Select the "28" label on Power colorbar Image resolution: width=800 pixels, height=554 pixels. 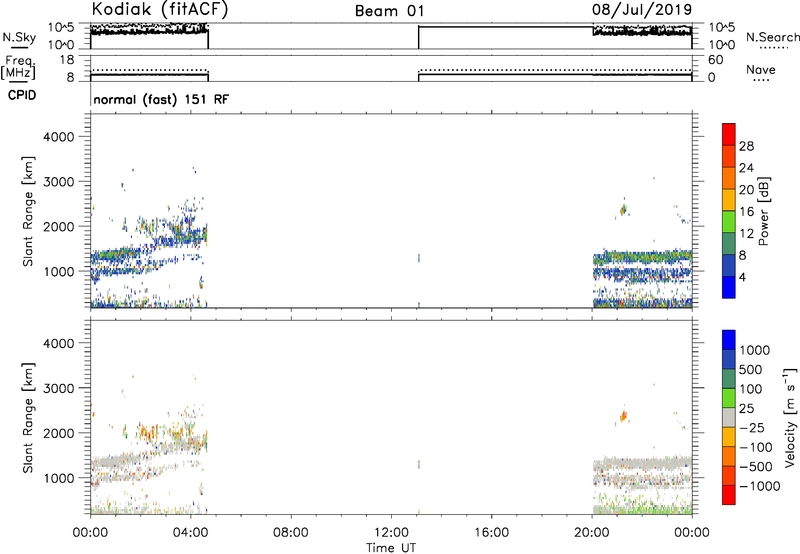746,146
